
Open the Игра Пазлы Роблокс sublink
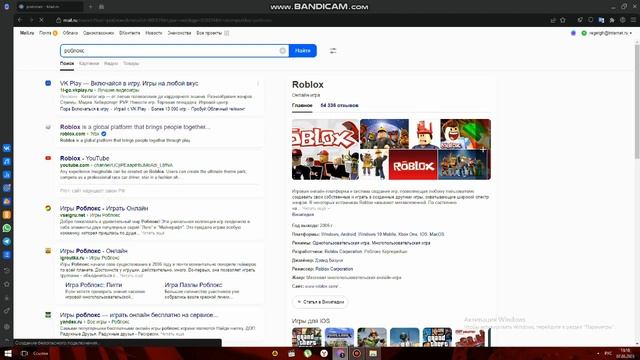tap(193, 285)
